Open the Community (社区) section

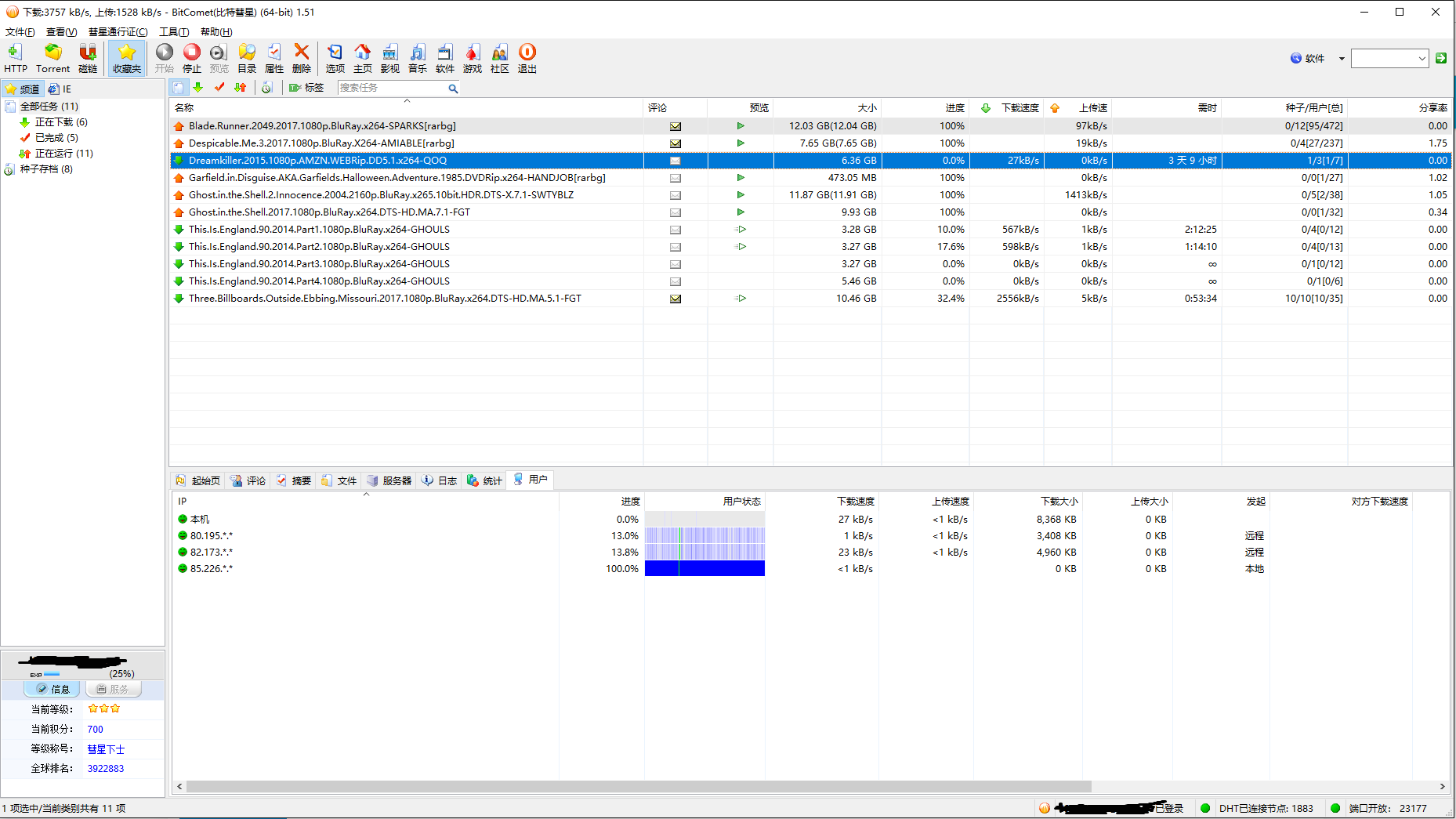[500, 58]
